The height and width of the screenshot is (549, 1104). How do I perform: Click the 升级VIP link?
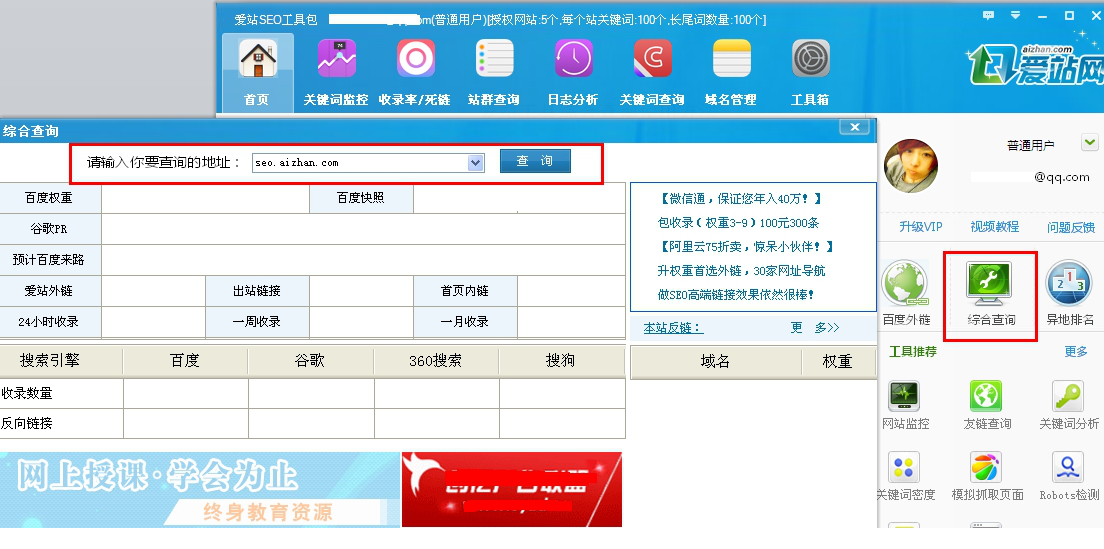[920, 227]
